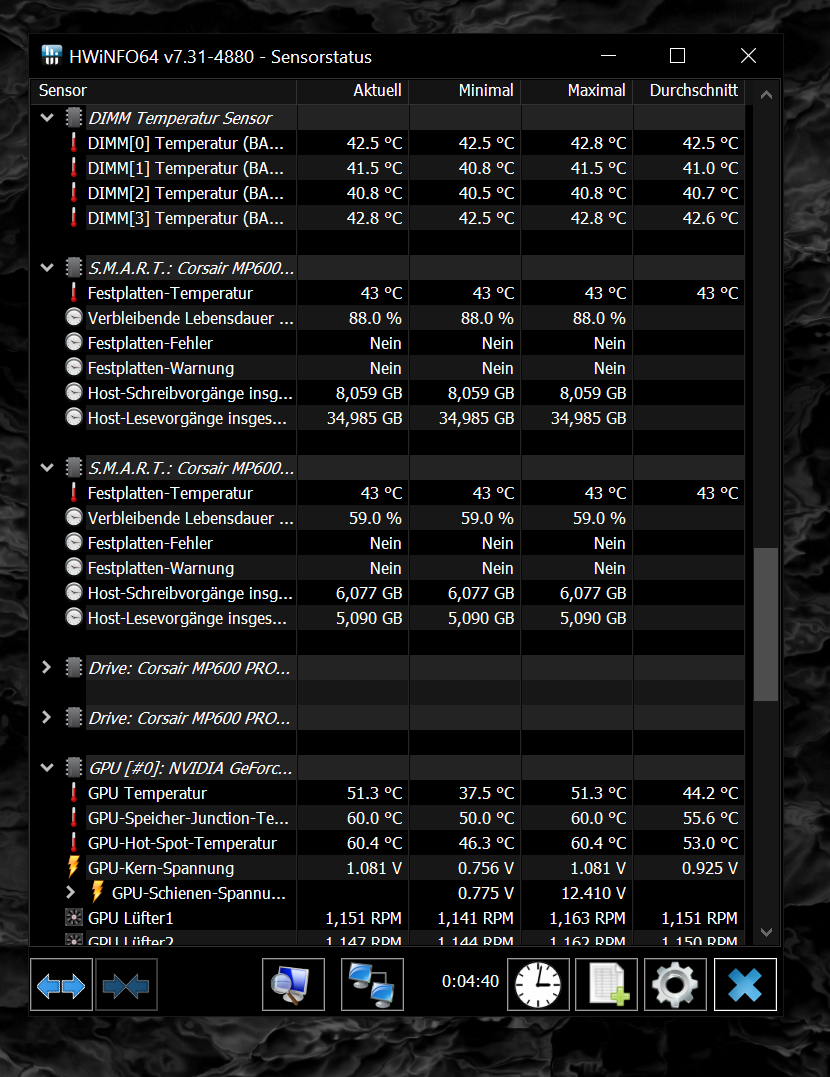Start logging with the sheet-plus icon
Viewport: 830px width, 1077px height.
click(x=607, y=985)
